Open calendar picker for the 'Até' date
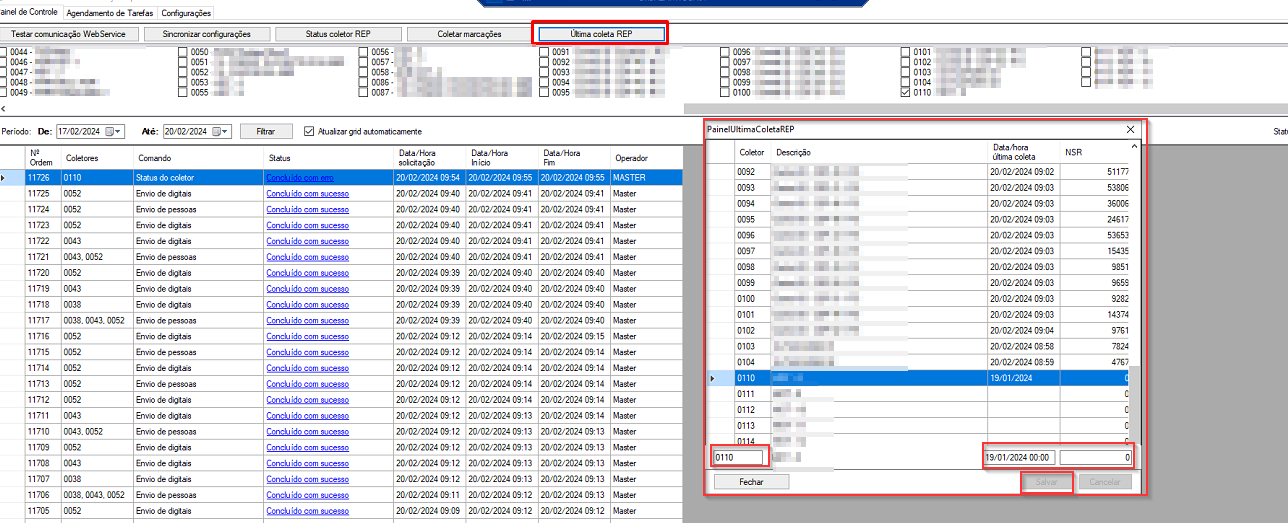 (223, 131)
